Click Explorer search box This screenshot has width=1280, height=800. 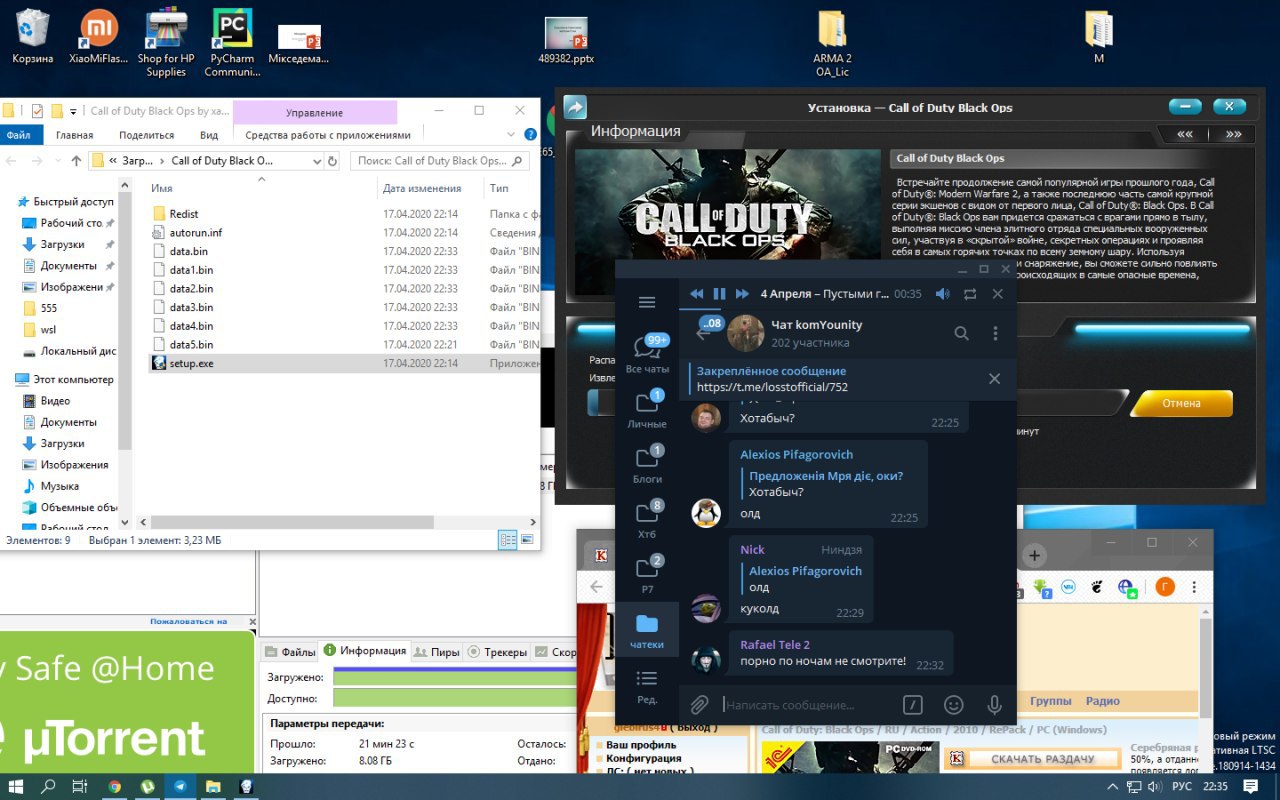(x=438, y=160)
